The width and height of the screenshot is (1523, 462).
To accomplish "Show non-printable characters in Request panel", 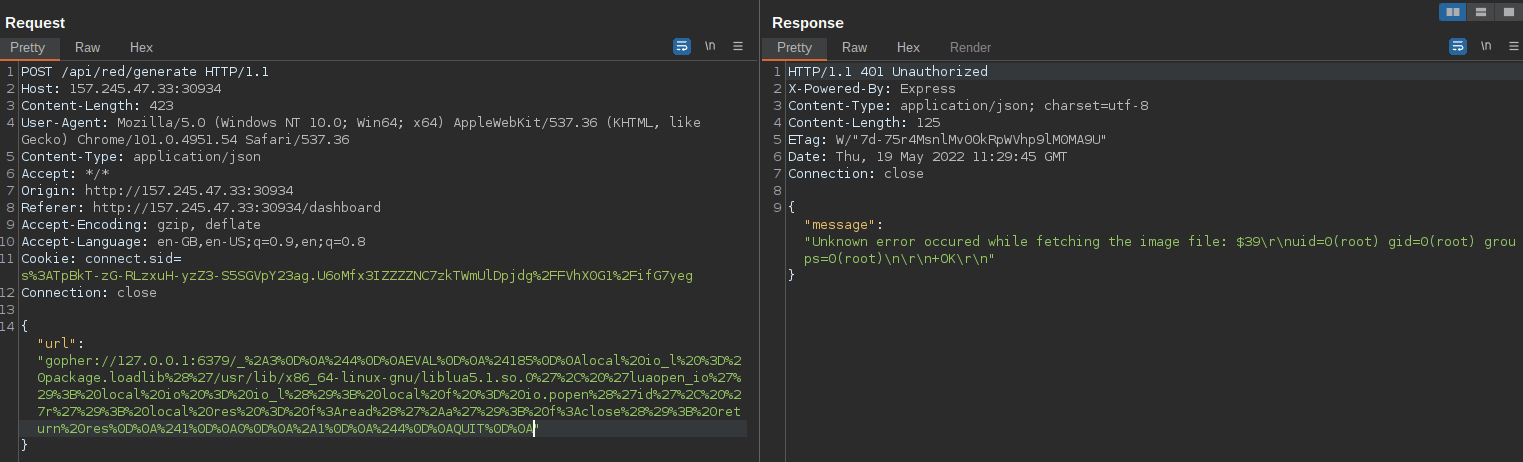I will 710,46.
